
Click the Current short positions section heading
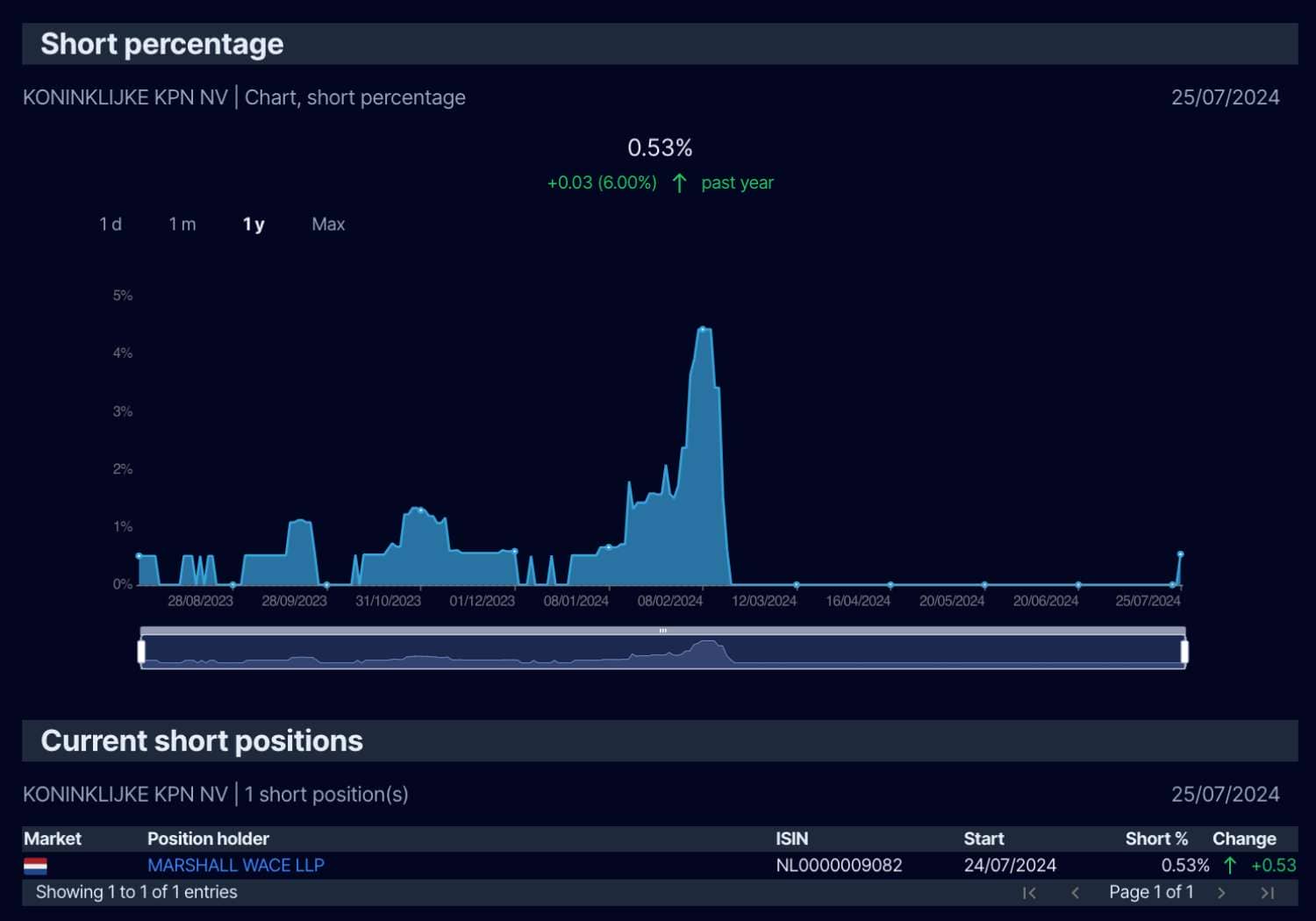coord(202,741)
